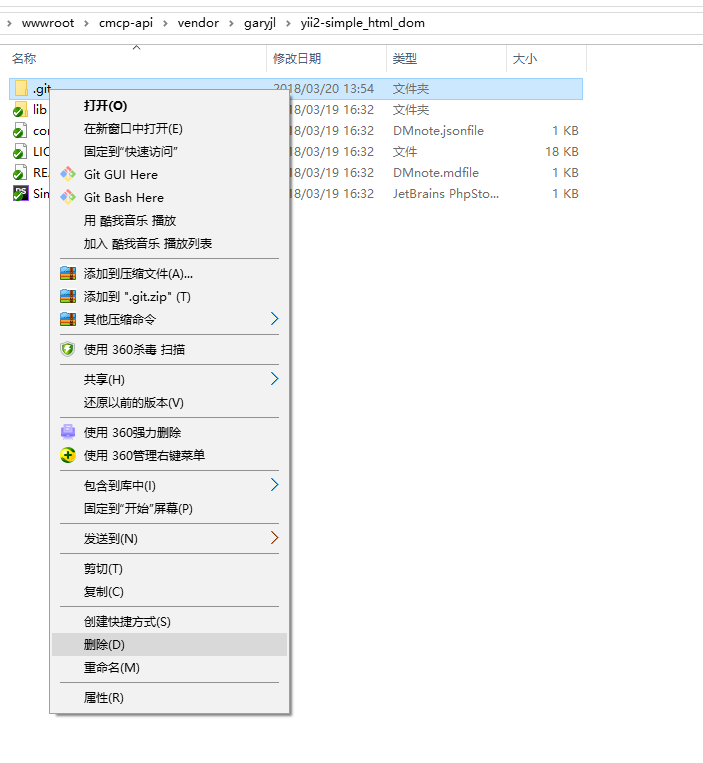Select the lib folder name
This screenshot has height=763, width=703.
tap(40, 109)
